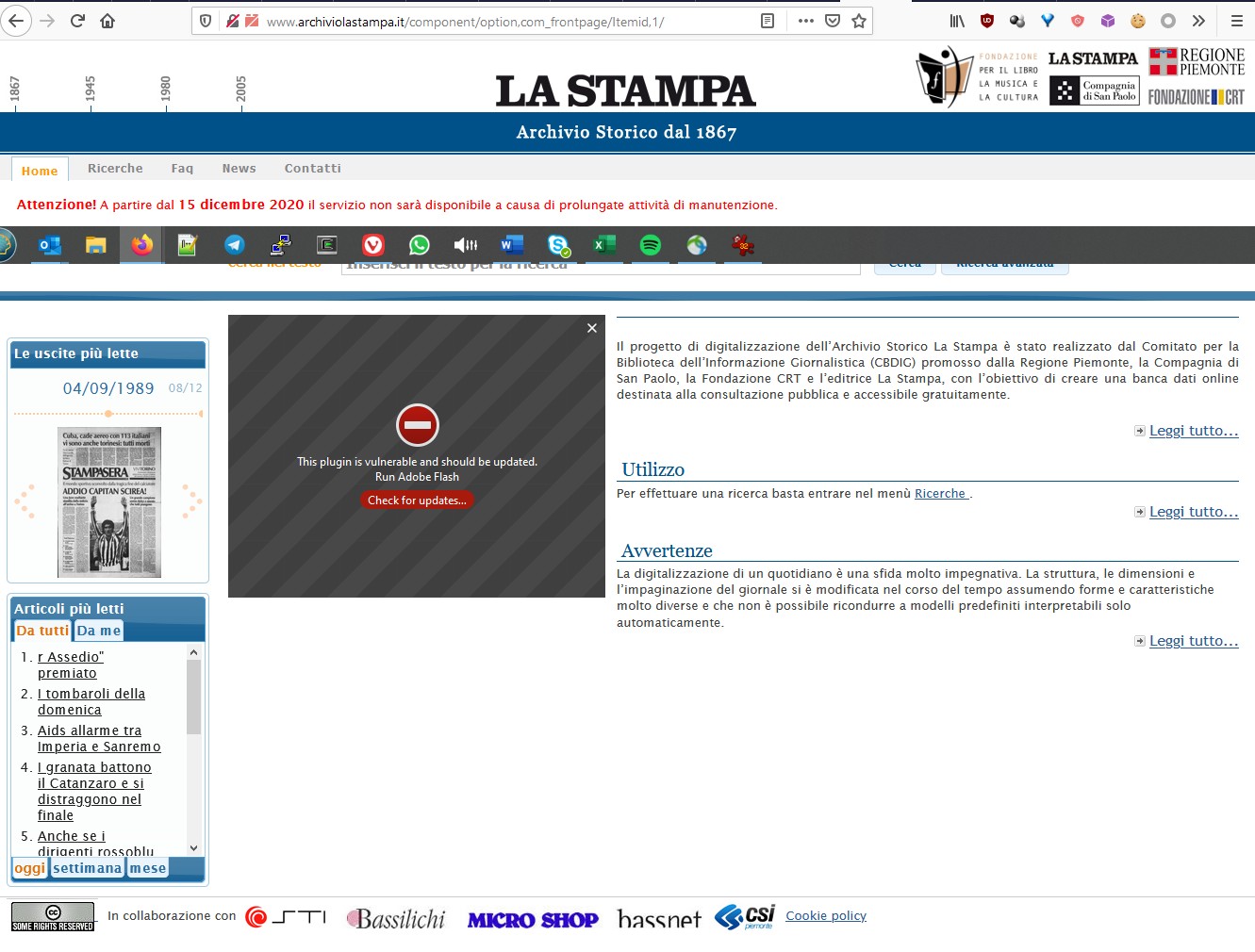This screenshot has width=1255, height=952.
Task: Jump to 1945 on timeline
Action: (90, 90)
